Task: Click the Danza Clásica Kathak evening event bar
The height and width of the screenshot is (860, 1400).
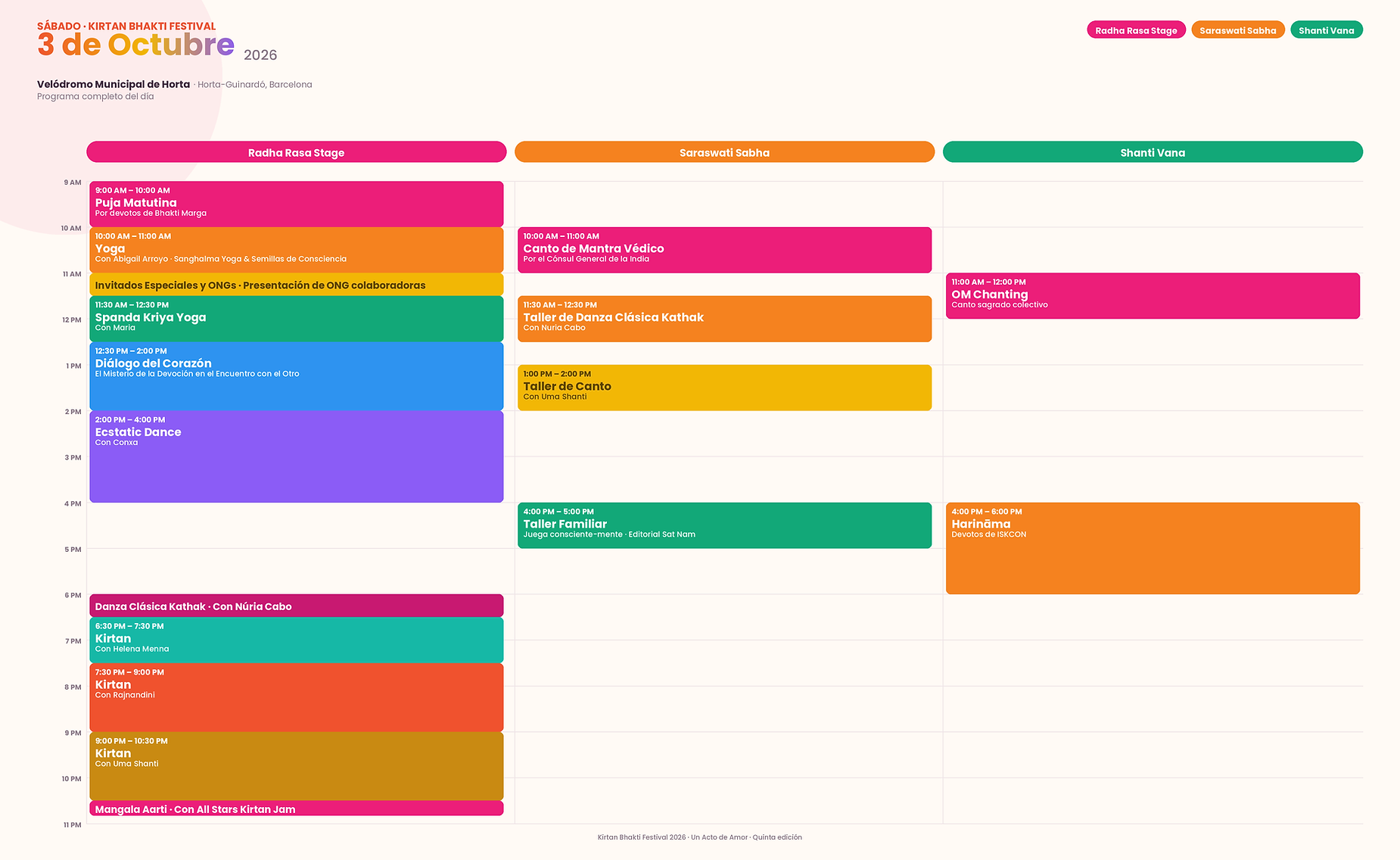Action: pyautogui.click(x=297, y=606)
